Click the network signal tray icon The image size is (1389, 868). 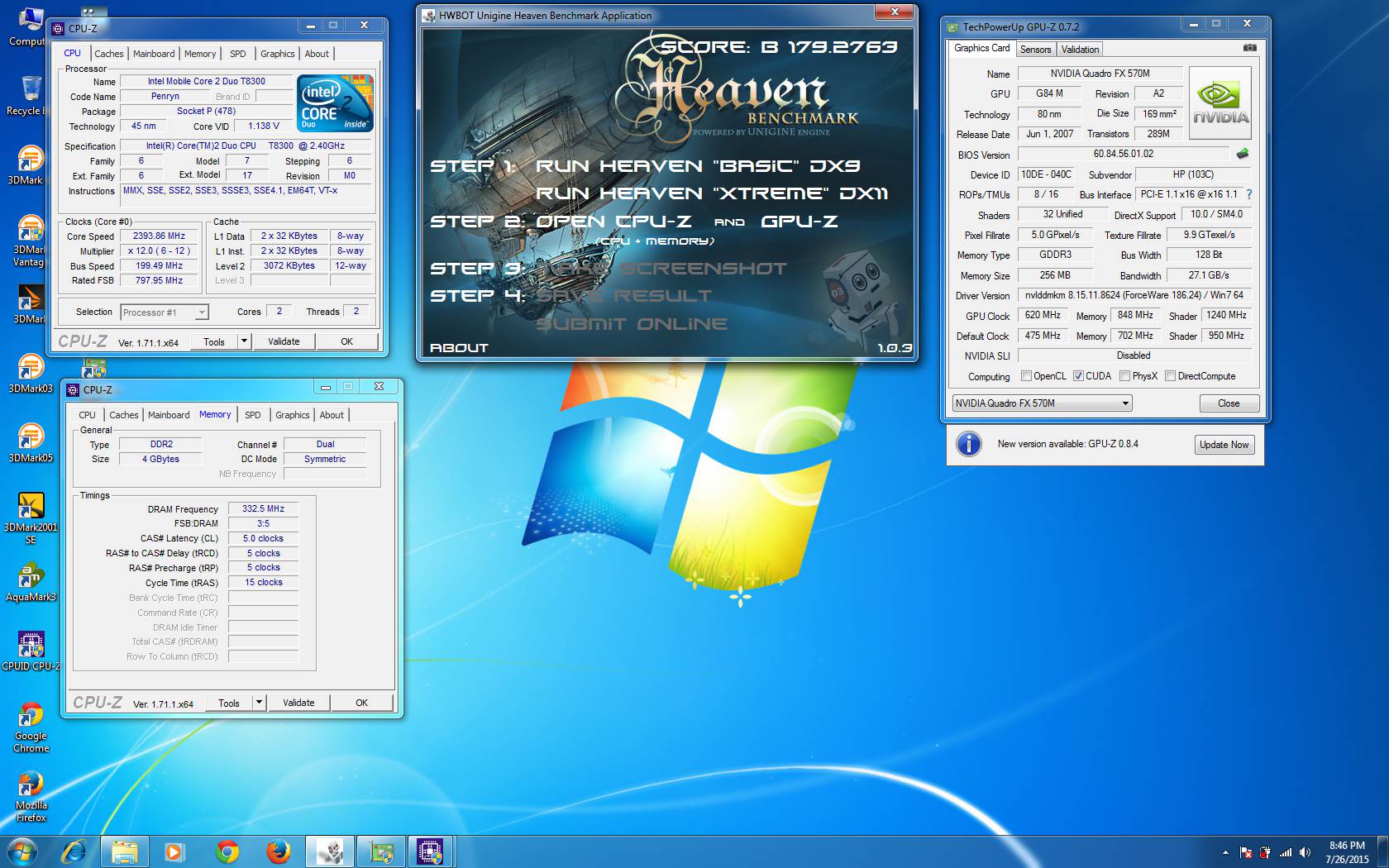coord(1286,852)
